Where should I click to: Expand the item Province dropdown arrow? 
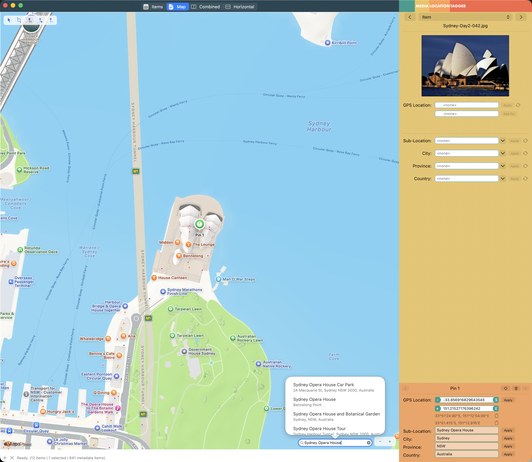503,166
